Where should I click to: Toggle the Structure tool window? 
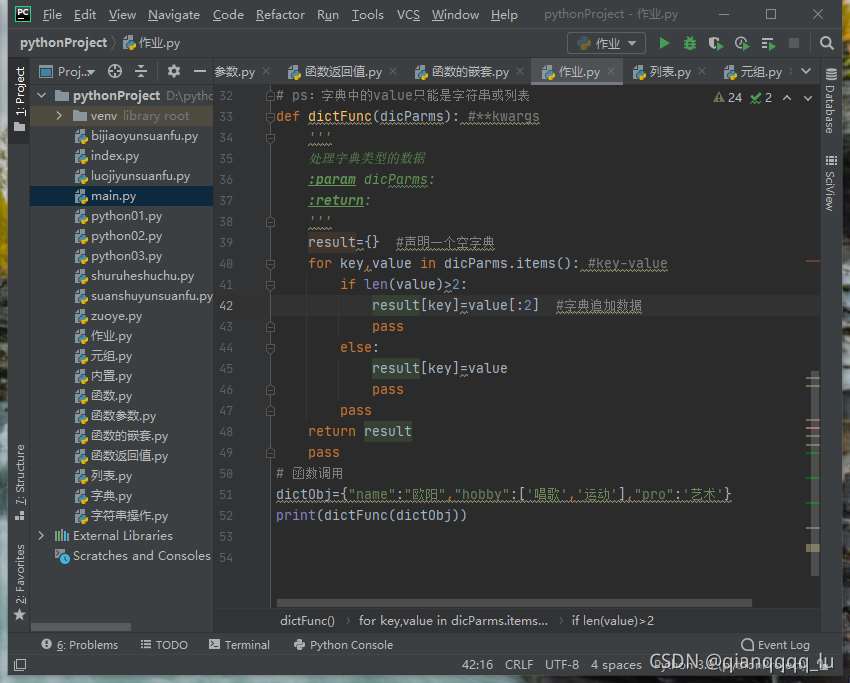[x=19, y=475]
